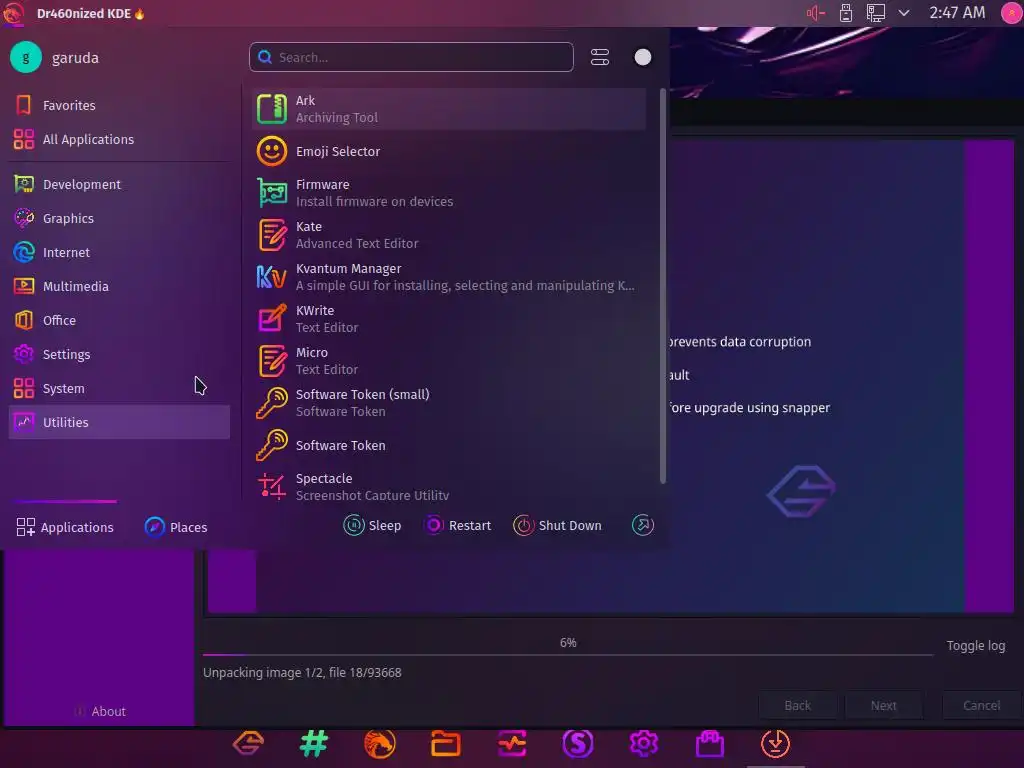
Task: Open Development category
Action: (x=119, y=184)
